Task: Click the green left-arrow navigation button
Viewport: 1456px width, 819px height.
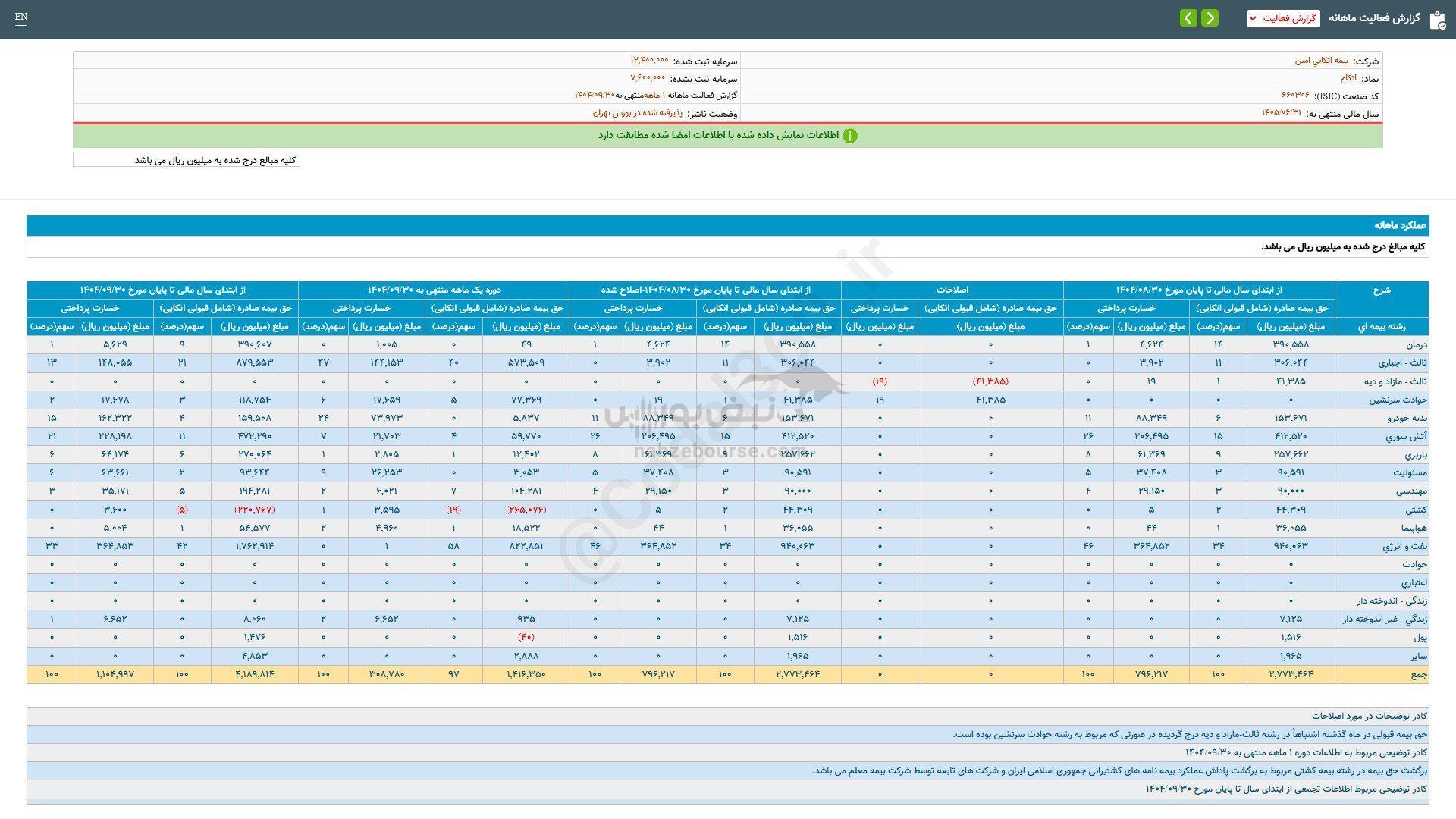Action: [1188, 18]
